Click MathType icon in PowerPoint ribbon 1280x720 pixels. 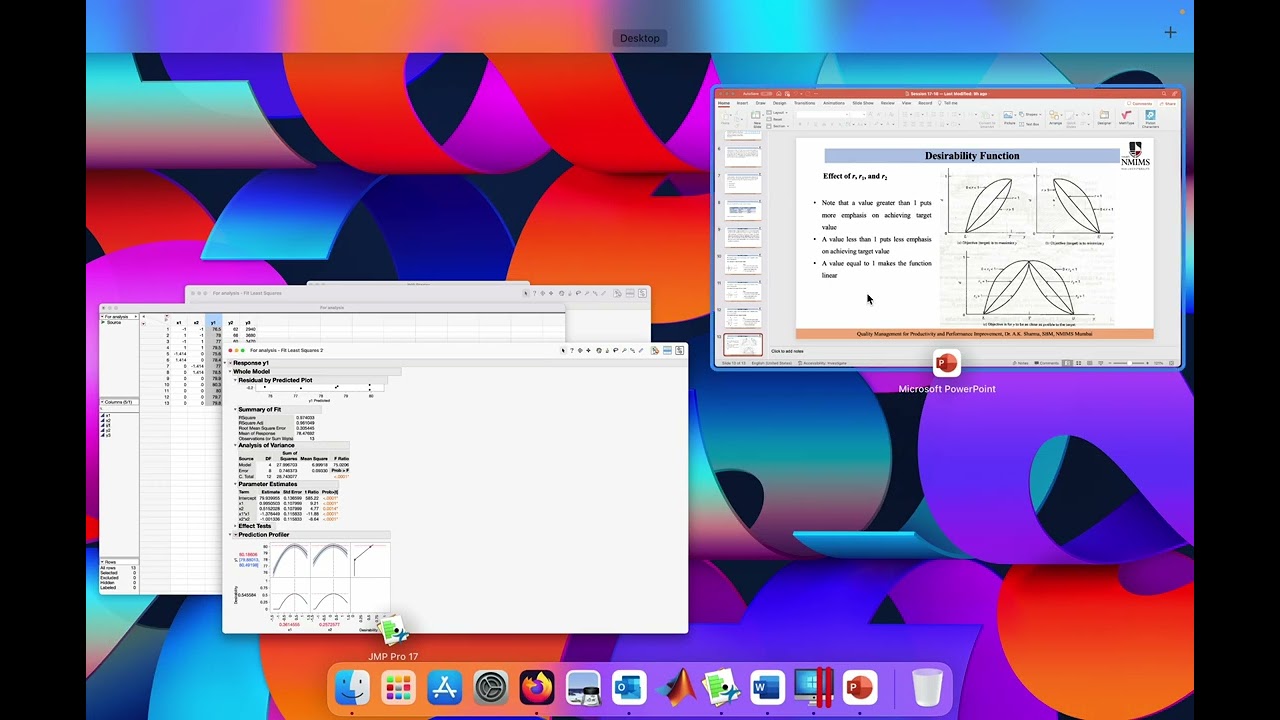coord(1126,117)
